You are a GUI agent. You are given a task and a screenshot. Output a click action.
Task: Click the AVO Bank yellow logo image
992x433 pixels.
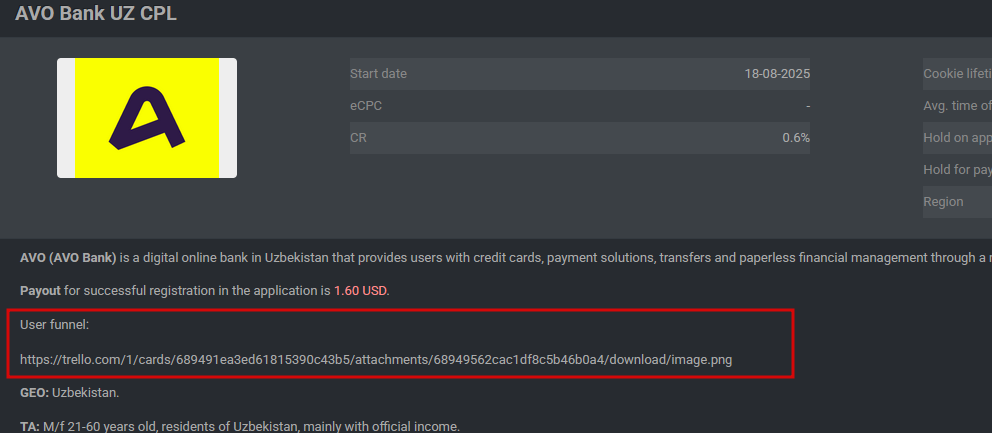coord(147,118)
